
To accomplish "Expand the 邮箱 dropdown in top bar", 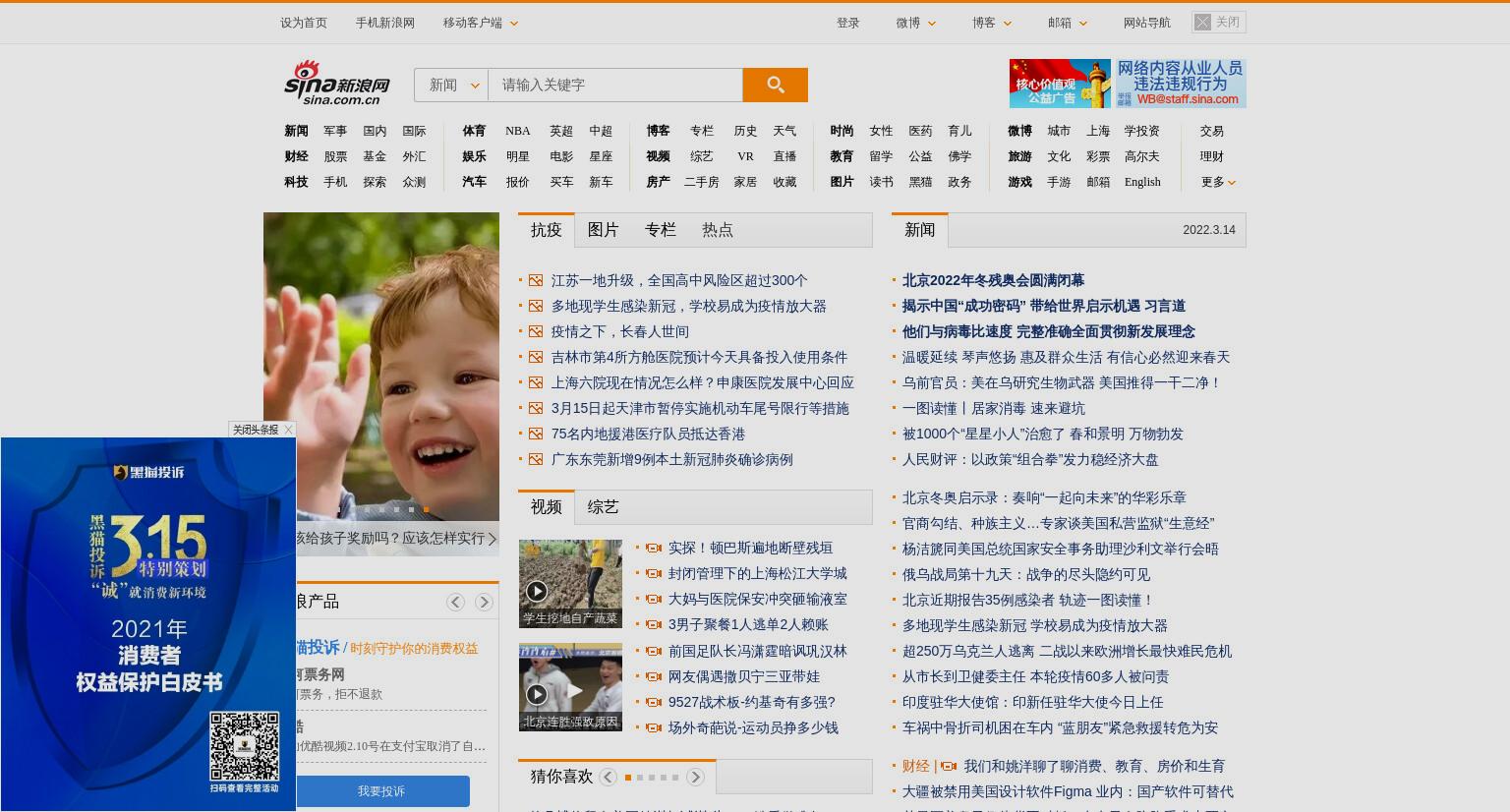I will [1068, 23].
